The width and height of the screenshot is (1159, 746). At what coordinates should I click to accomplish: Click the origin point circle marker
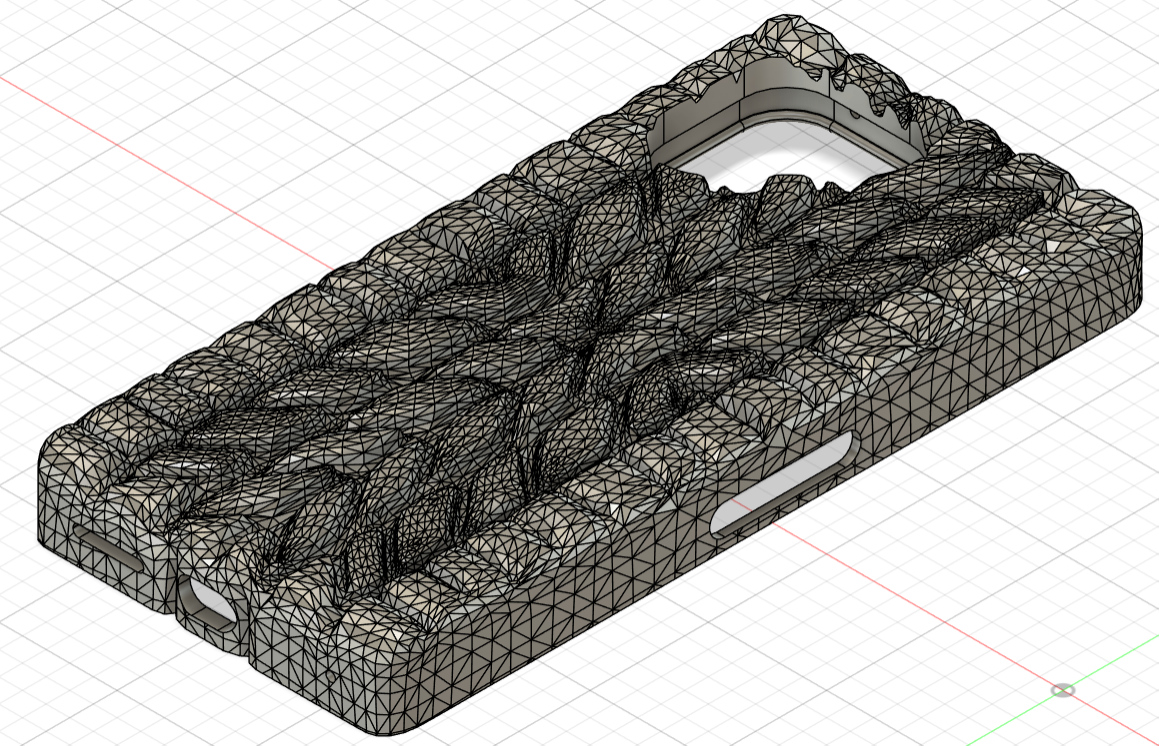(x=1063, y=690)
